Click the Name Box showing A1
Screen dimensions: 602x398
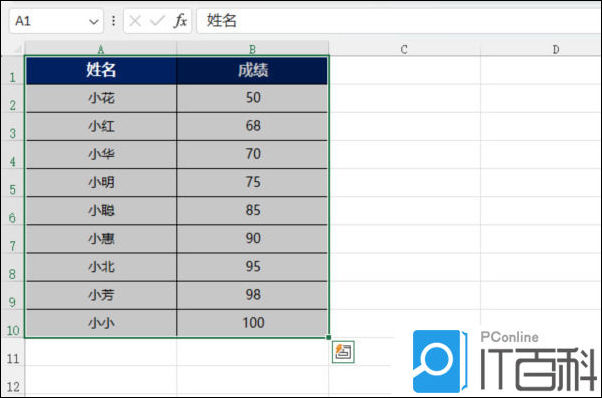(56, 21)
